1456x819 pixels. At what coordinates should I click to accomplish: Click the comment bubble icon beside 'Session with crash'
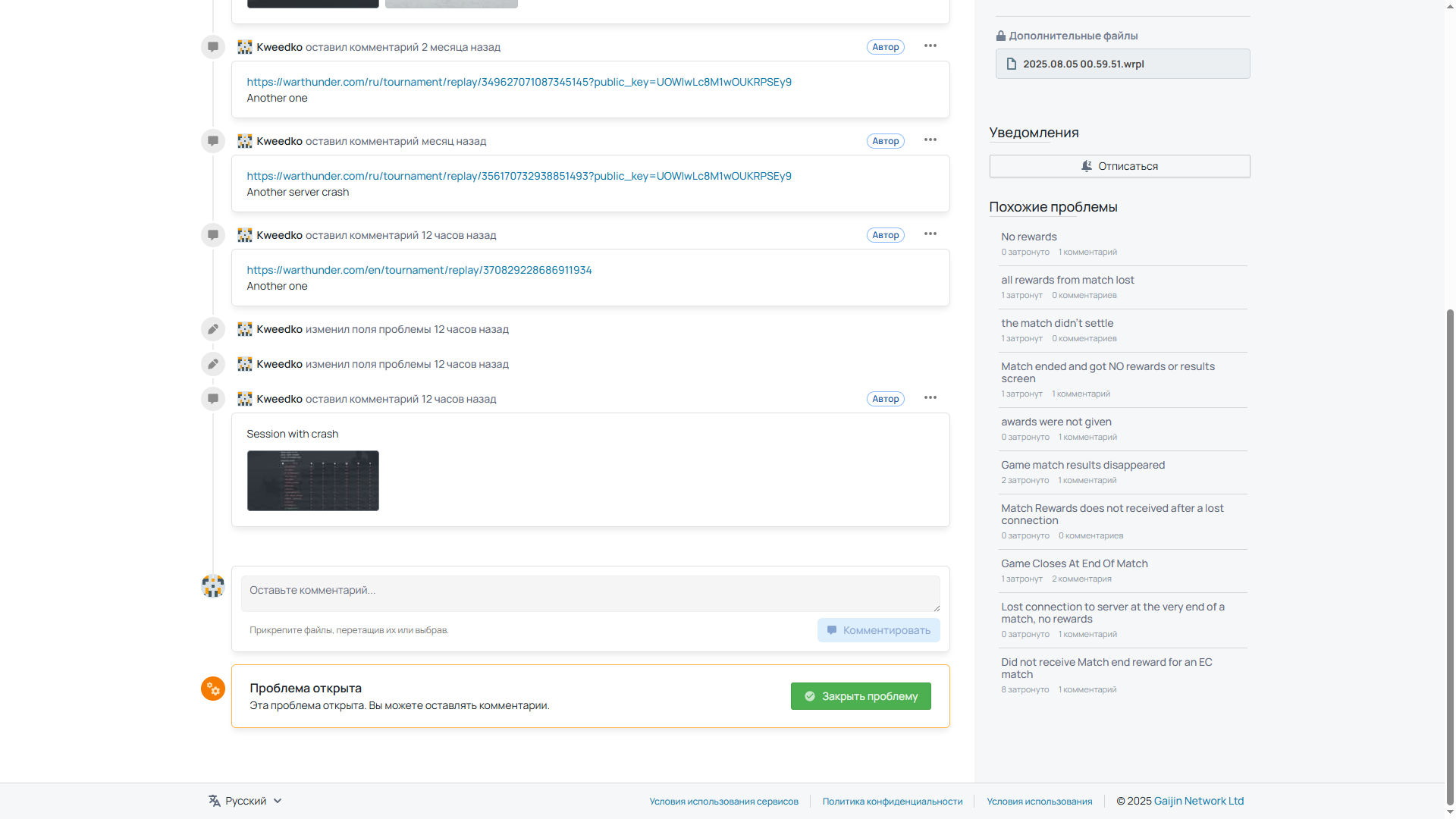(x=213, y=399)
